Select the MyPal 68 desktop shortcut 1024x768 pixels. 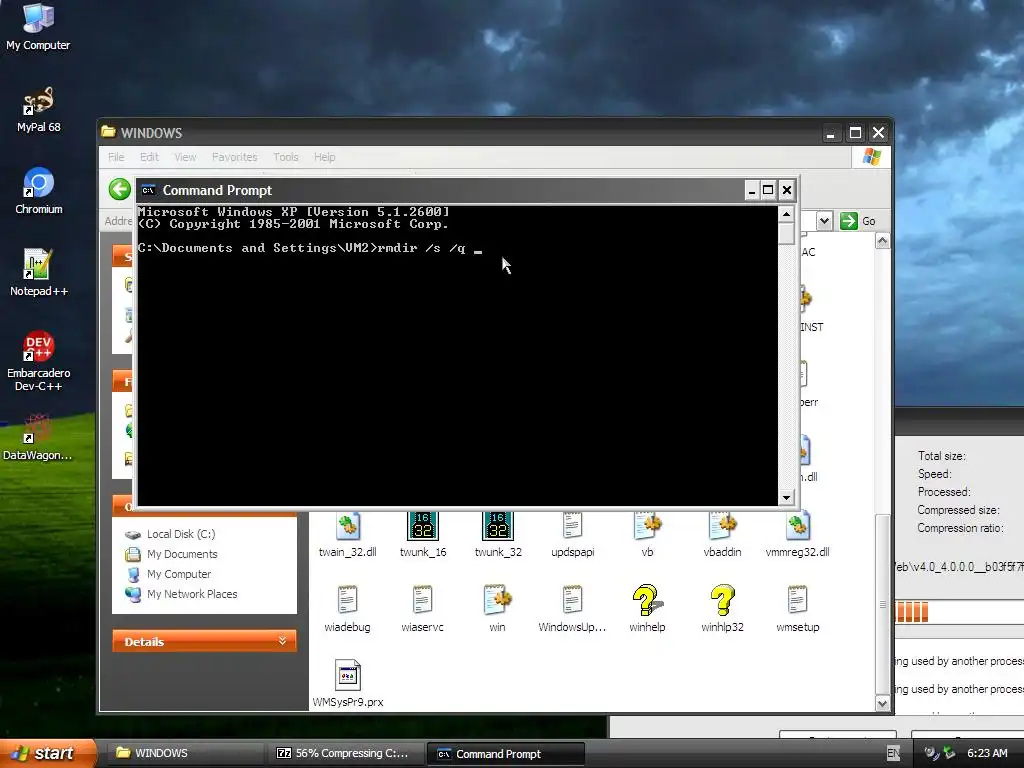(38, 108)
